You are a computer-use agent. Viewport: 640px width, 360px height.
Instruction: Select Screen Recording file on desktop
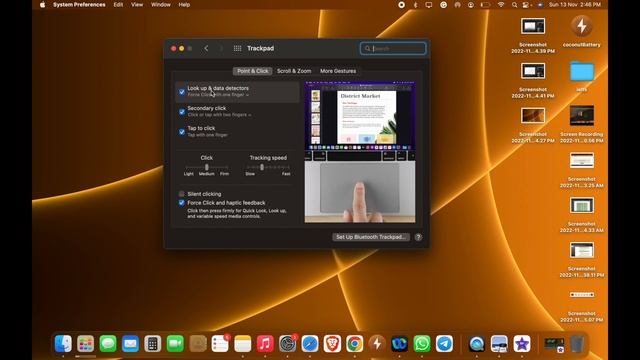click(x=582, y=125)
